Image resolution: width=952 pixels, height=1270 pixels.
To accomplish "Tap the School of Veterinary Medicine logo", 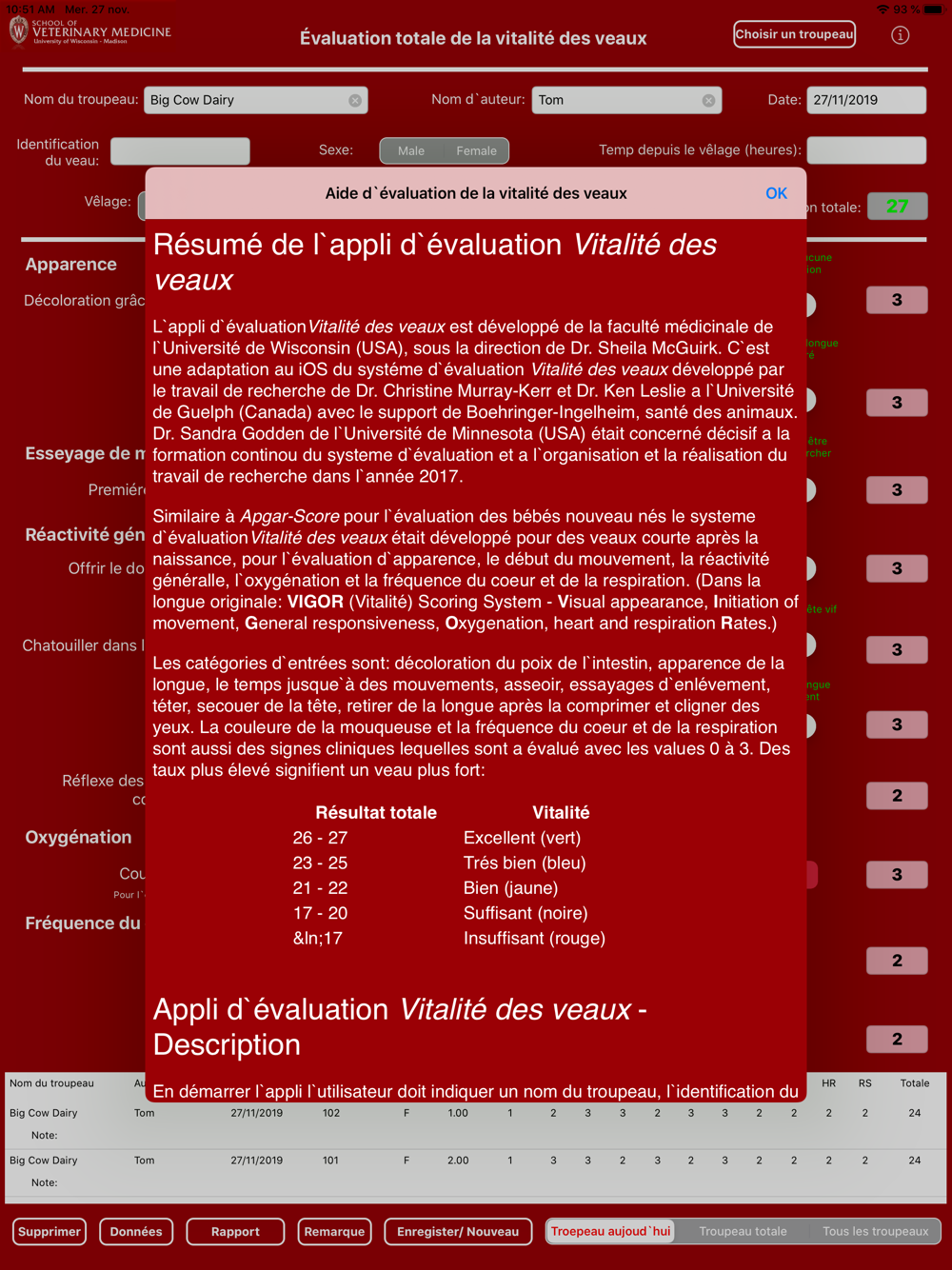I will (x=90, y=31).
